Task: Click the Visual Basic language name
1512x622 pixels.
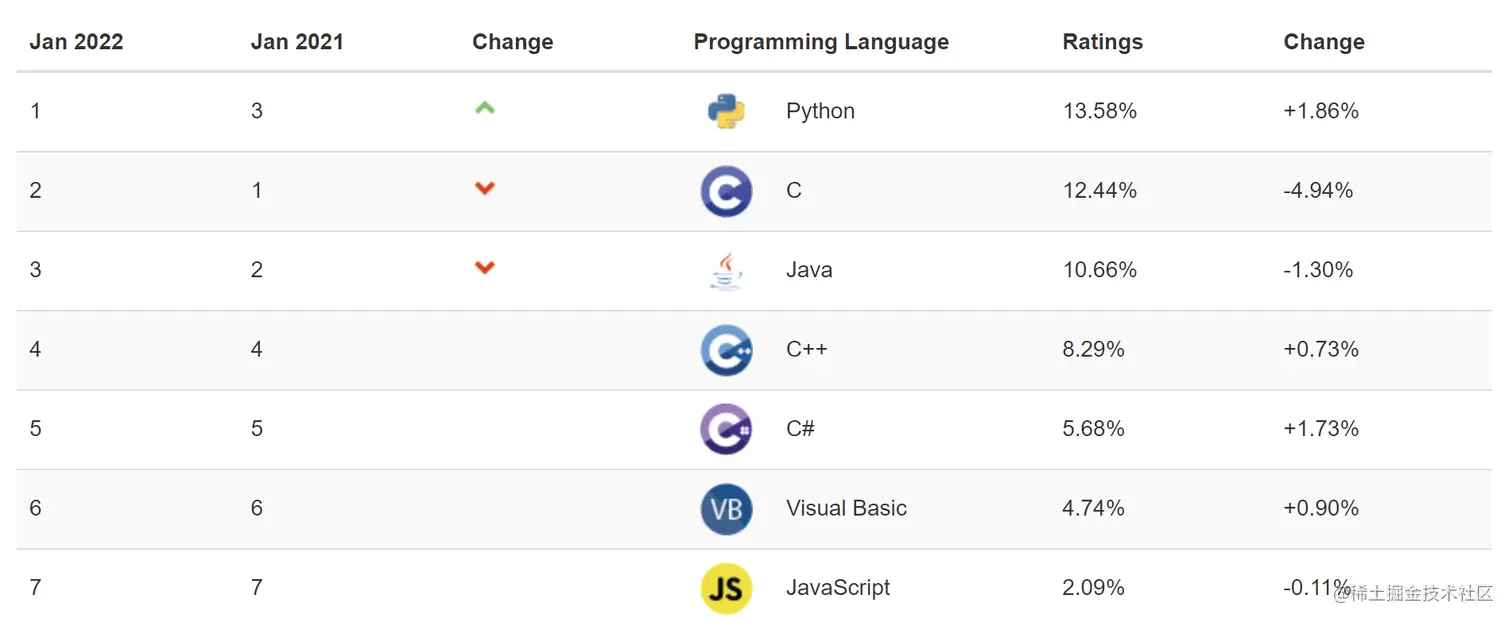Action: tap(846, 508)
